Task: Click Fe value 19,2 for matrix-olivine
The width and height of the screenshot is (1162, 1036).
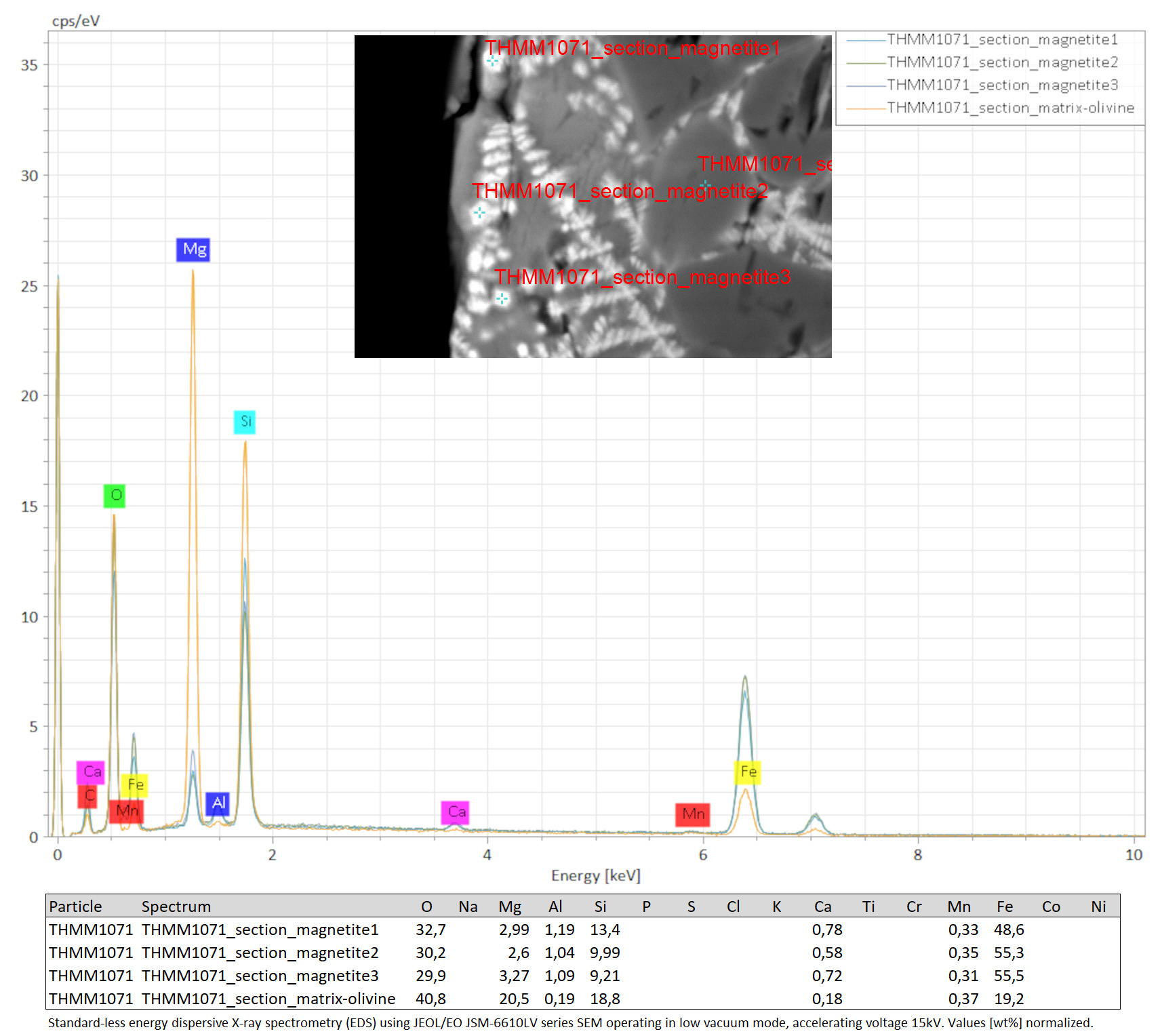Action: 1009,999
